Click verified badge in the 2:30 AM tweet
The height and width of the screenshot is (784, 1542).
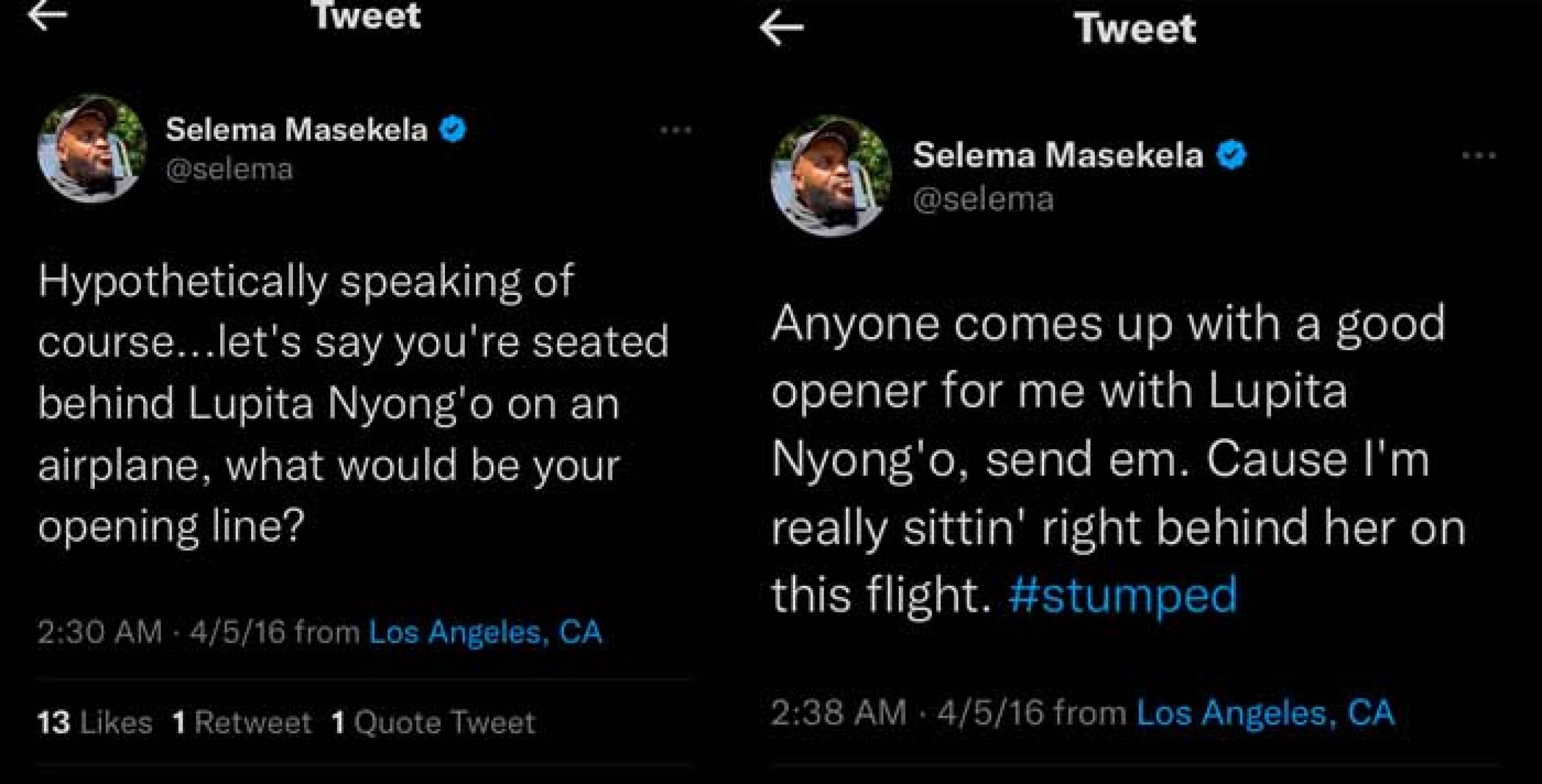(453, 129)
